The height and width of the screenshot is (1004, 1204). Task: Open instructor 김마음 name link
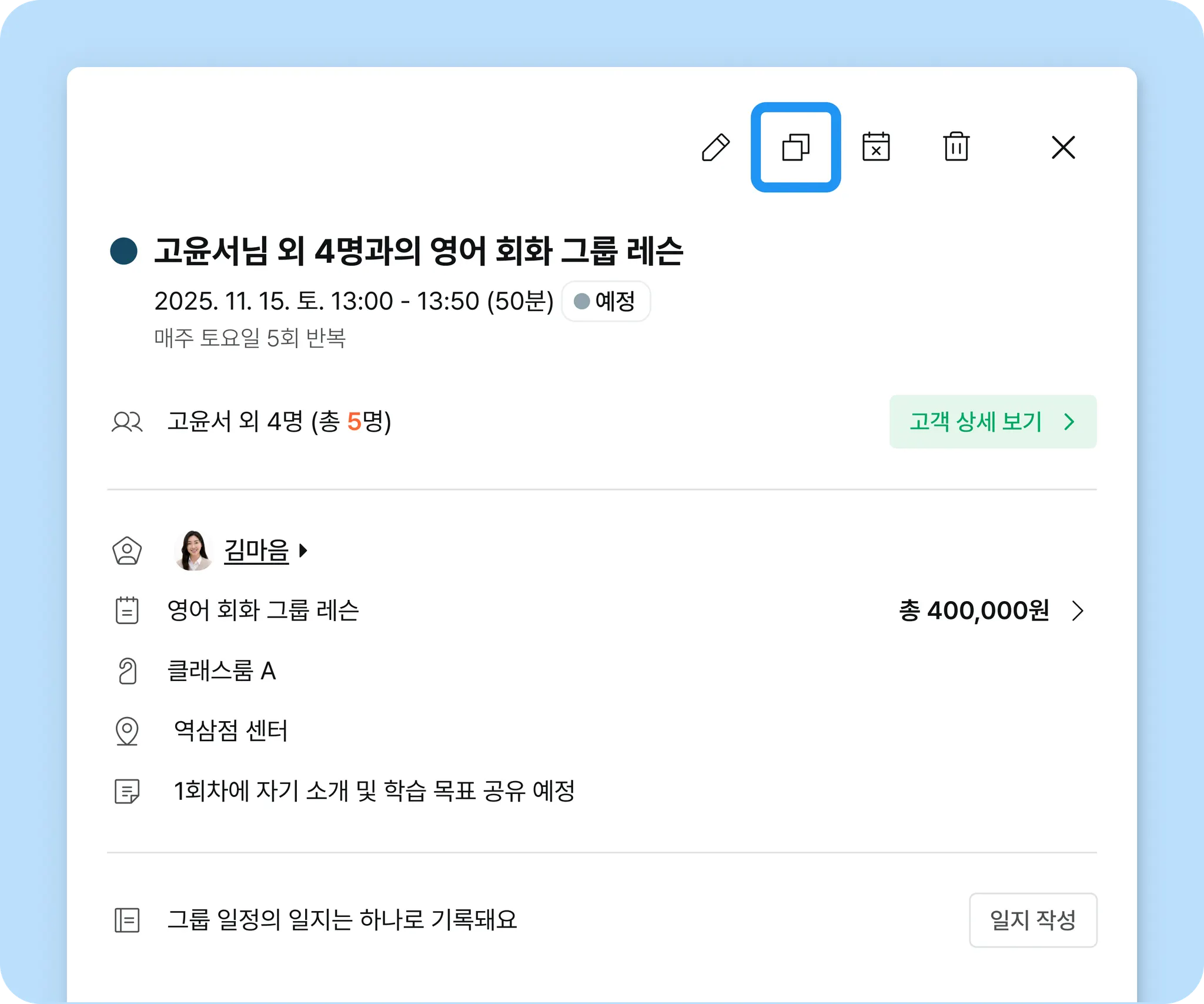coord(256,551)
